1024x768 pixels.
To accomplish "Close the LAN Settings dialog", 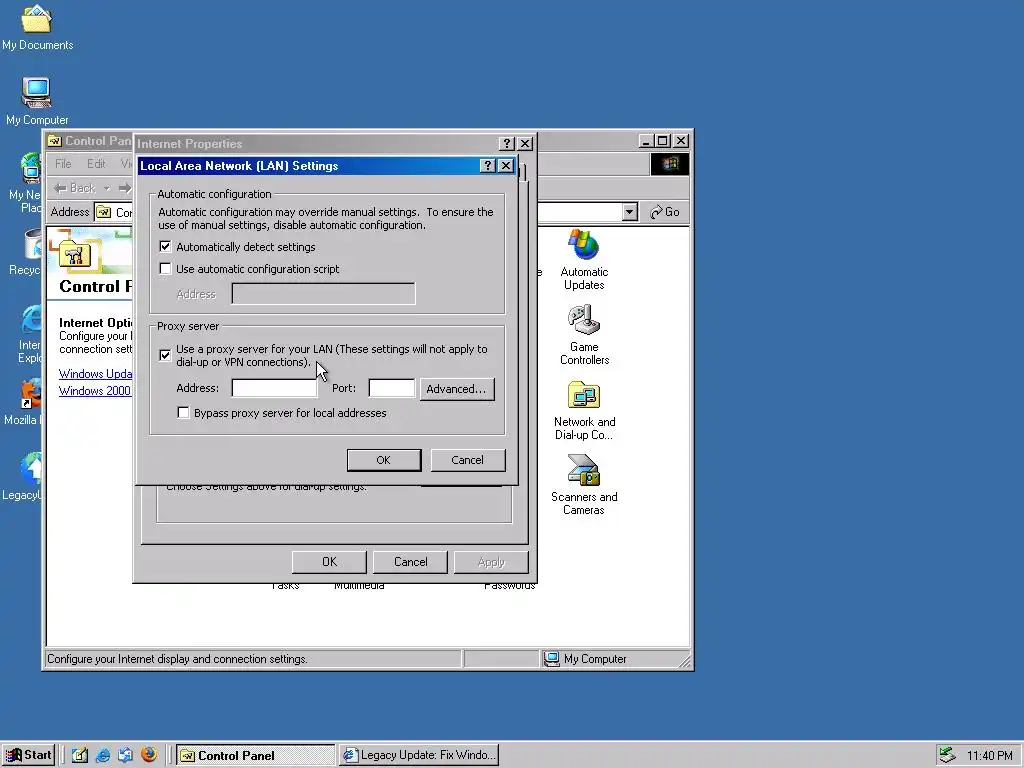I will point(506,166).
